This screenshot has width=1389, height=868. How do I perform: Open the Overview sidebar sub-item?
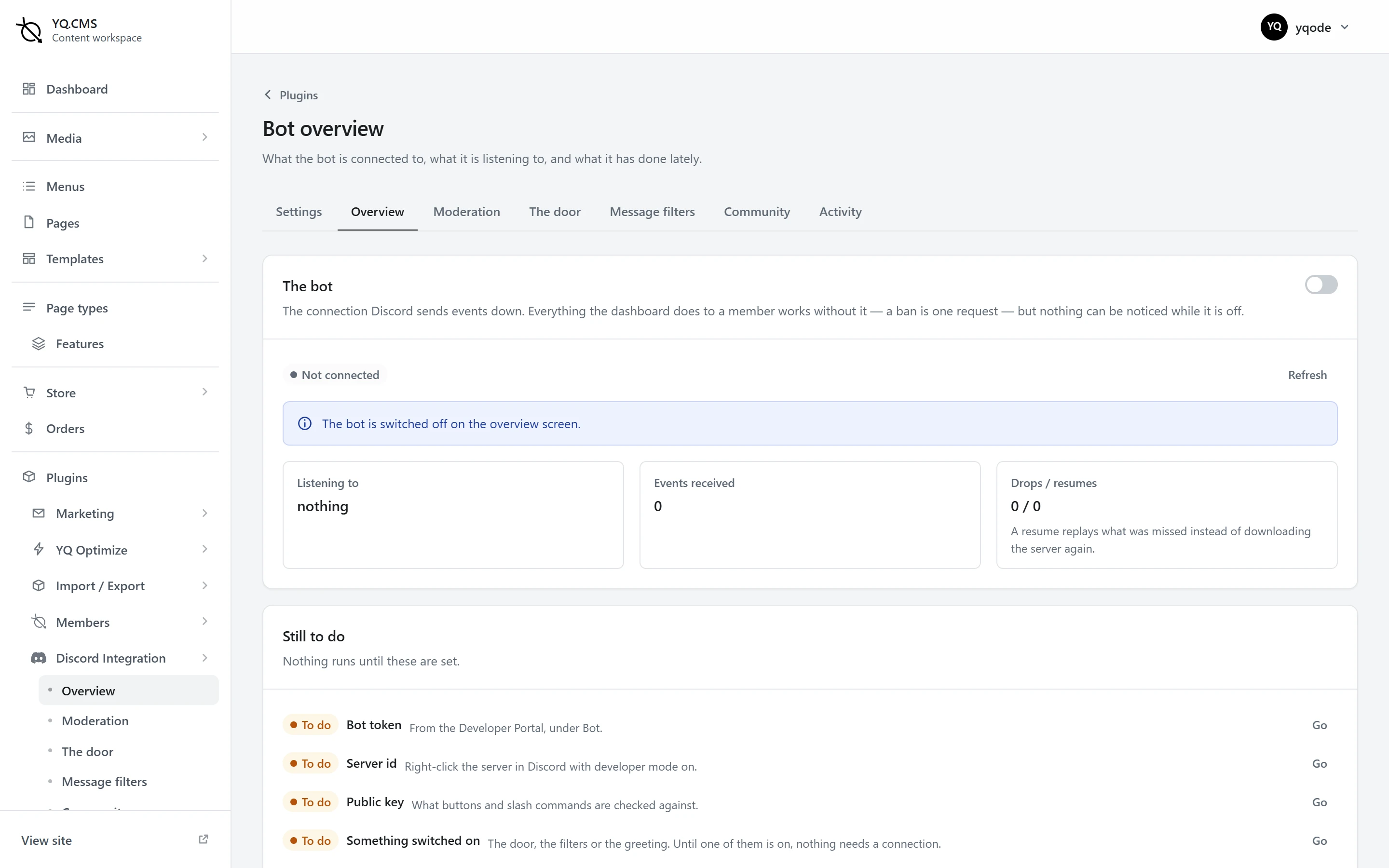(x=129, y=691)
